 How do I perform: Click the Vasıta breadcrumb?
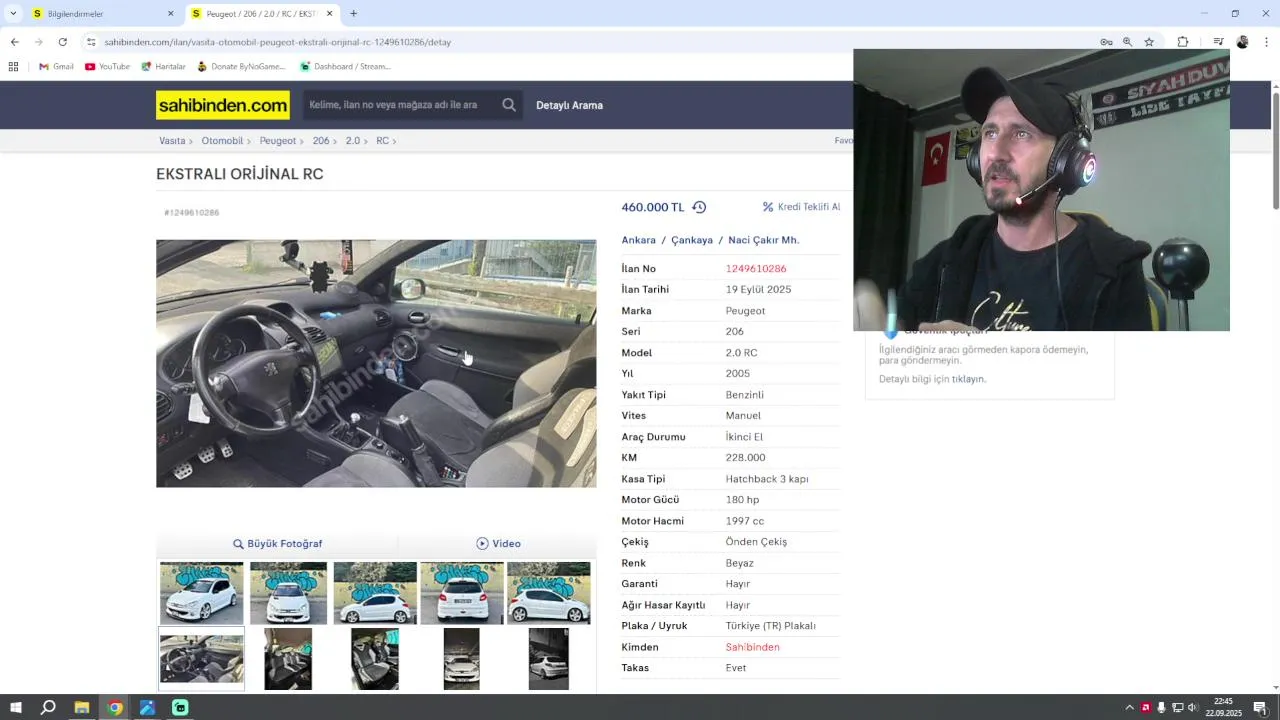tap(172, 141)
